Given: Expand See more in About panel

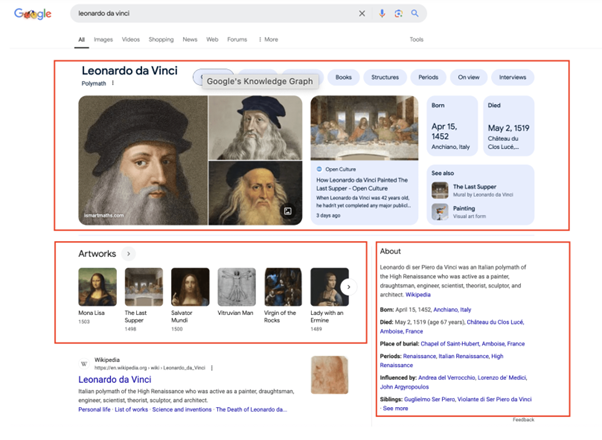Looking at the screenshot, I should click(x=395, y=408).
